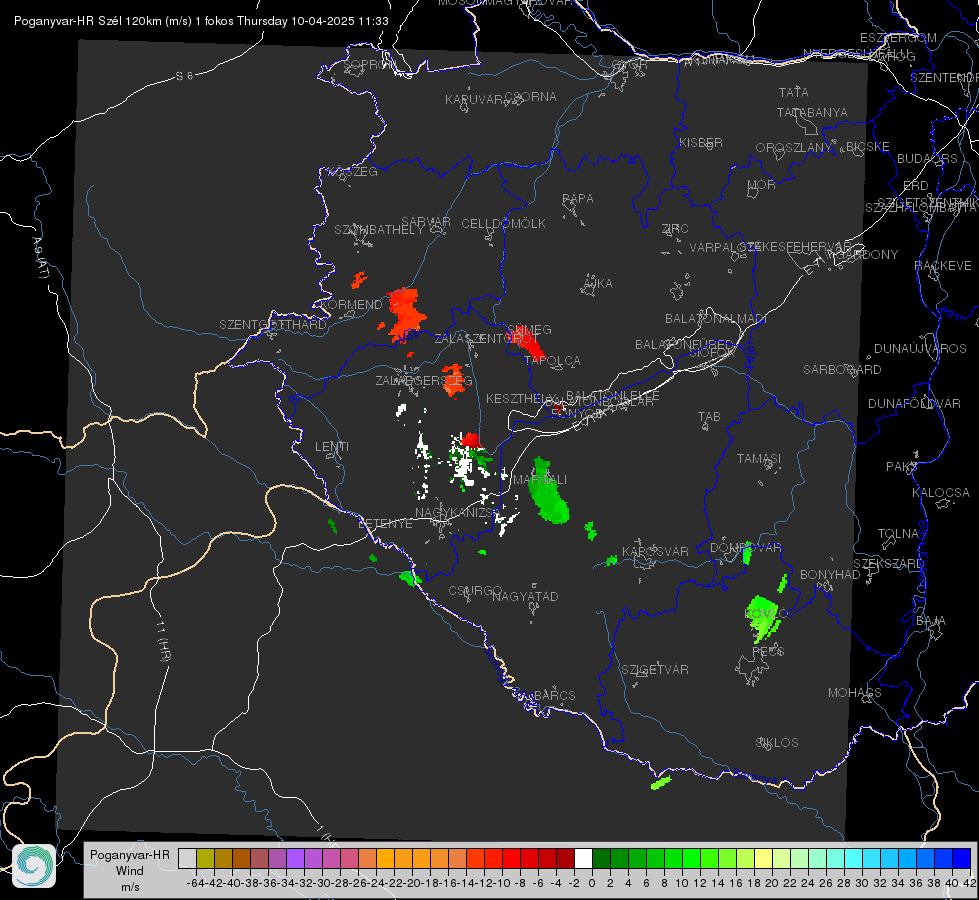Click the PAKS town label
This screenshot has height=900, width=979.
[x=902, y=467]
